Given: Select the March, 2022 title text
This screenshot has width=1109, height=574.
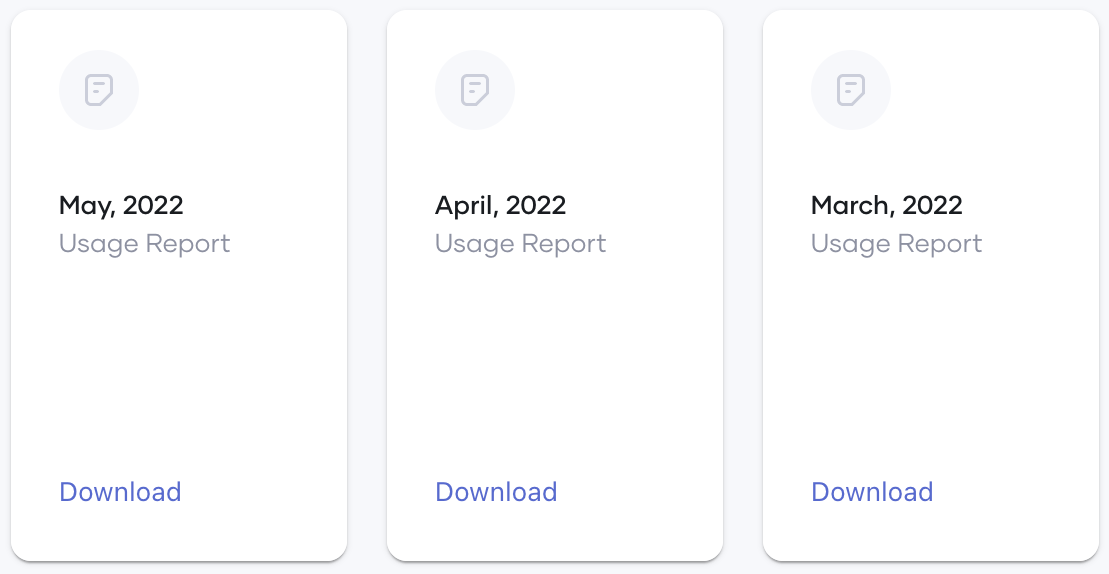Looking at the screenshot, I should pos(886,206).
